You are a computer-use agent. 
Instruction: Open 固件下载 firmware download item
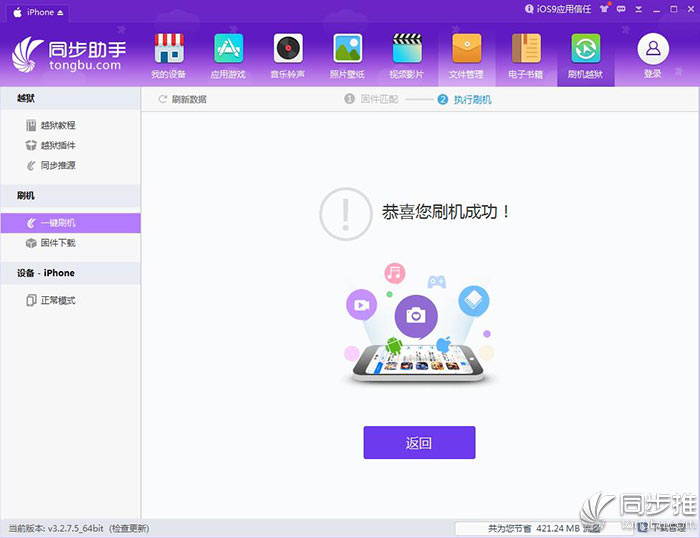(x=71, y=243)
